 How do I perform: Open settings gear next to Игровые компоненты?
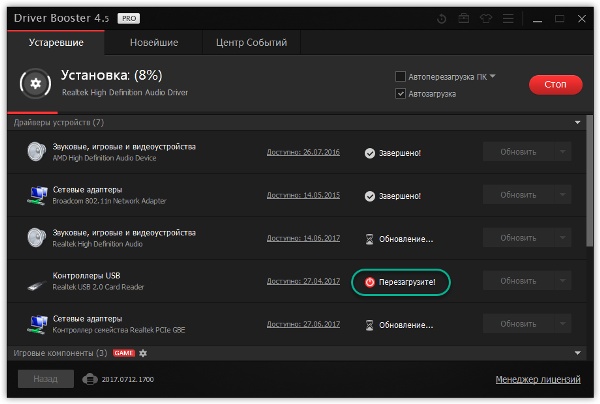[x=143, y=353]
